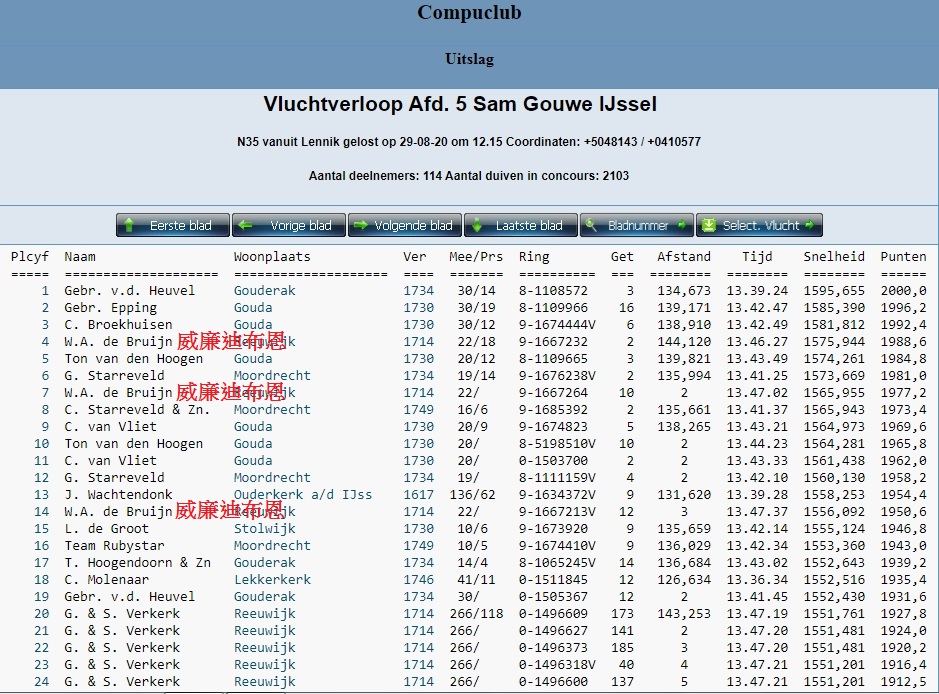
Task: Click Ver code 1746
Action: tap(418, 580)
